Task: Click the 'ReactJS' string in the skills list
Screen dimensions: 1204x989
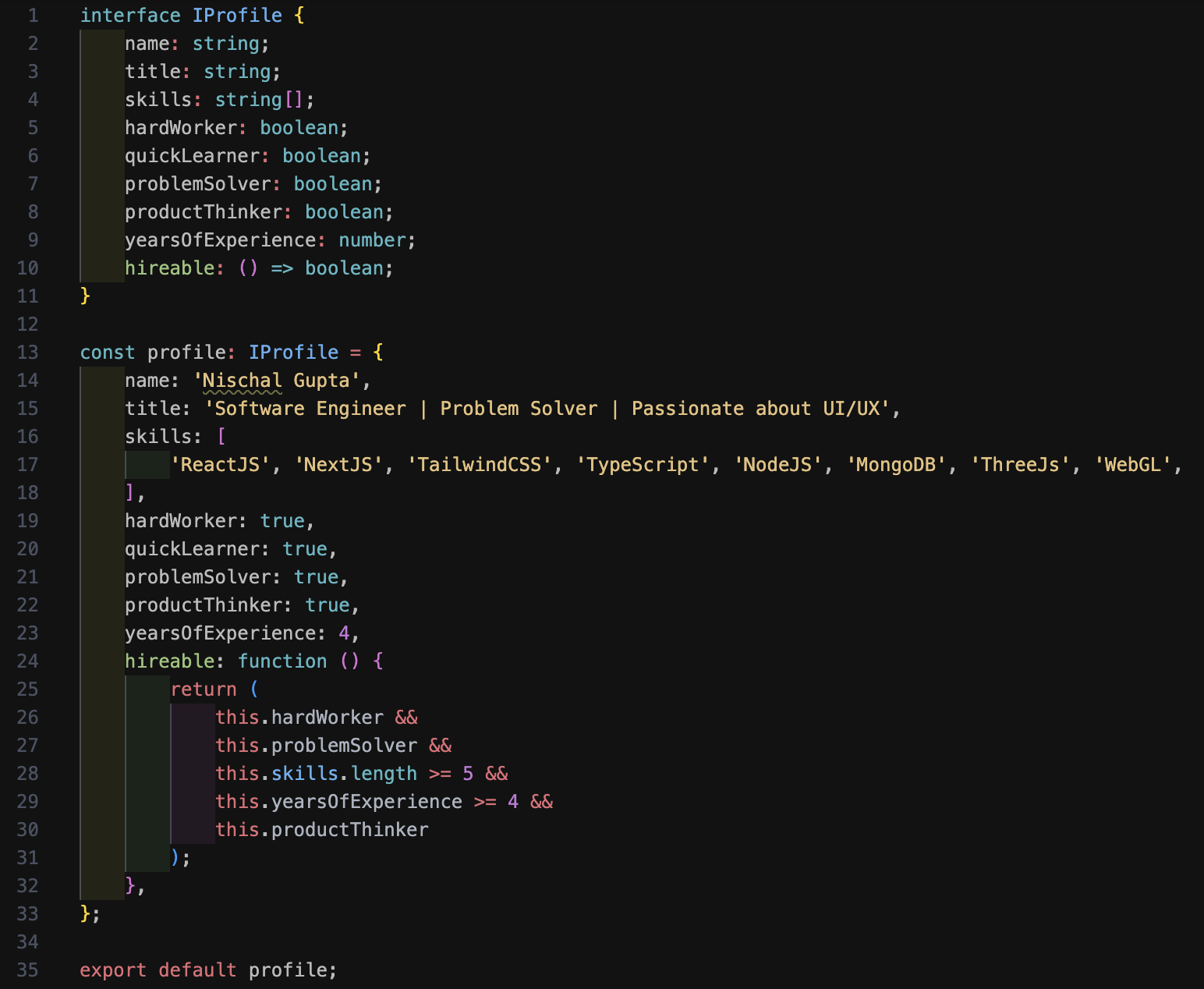Action: point(220,465)
